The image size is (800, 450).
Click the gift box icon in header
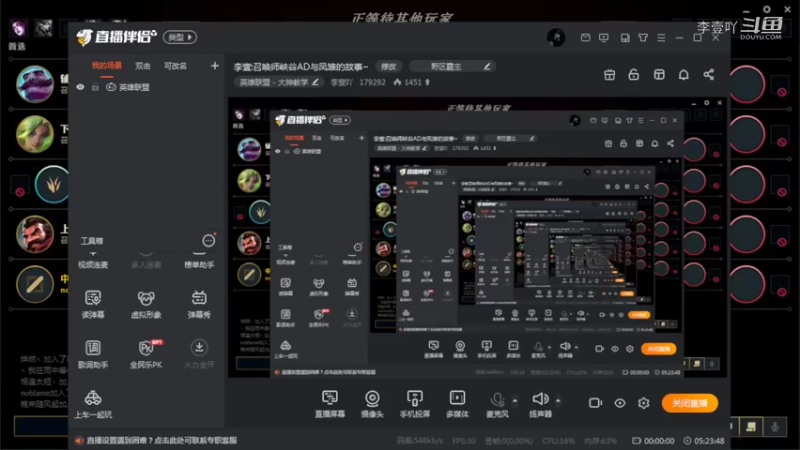(609, 74)
